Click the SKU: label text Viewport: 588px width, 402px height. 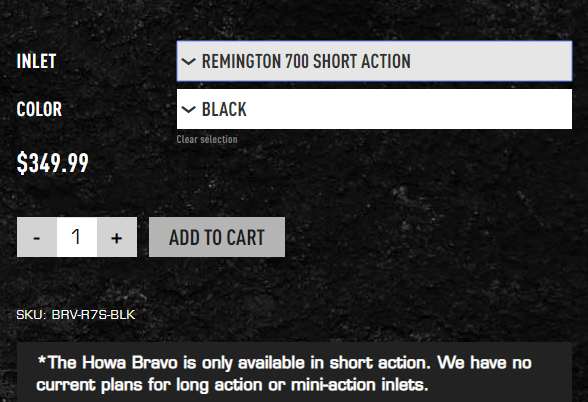point(31,315)
